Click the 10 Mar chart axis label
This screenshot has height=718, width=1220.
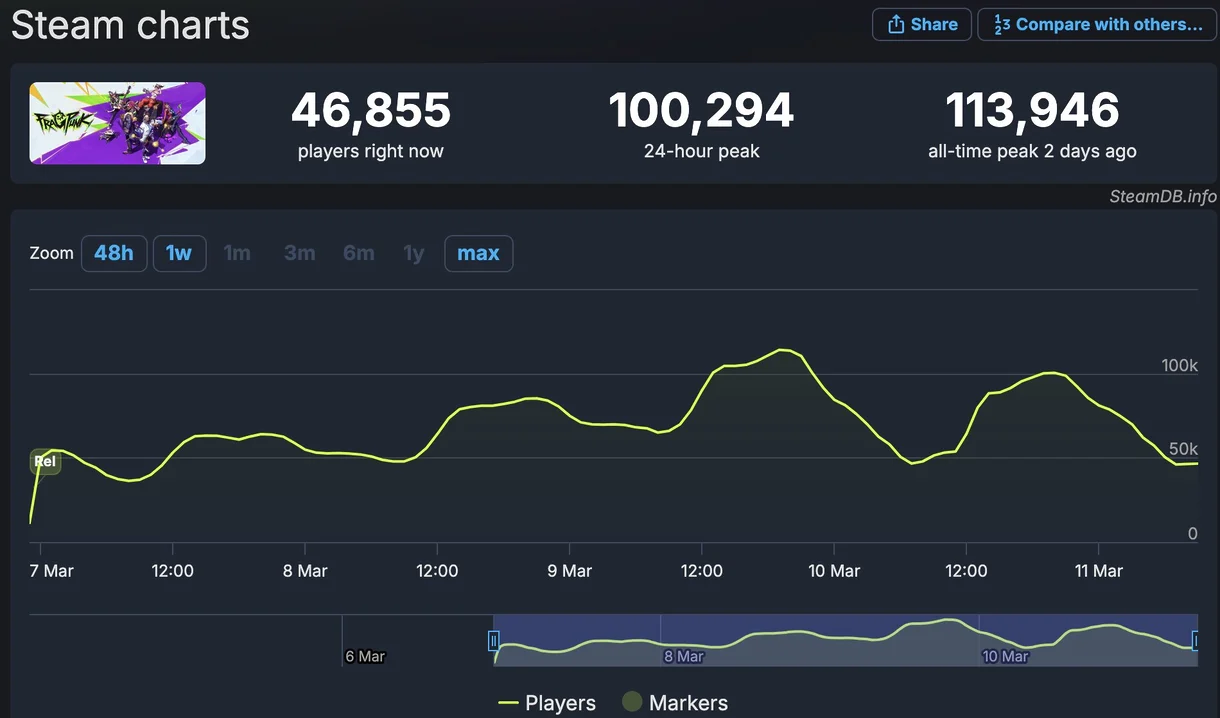pos(834,571)
